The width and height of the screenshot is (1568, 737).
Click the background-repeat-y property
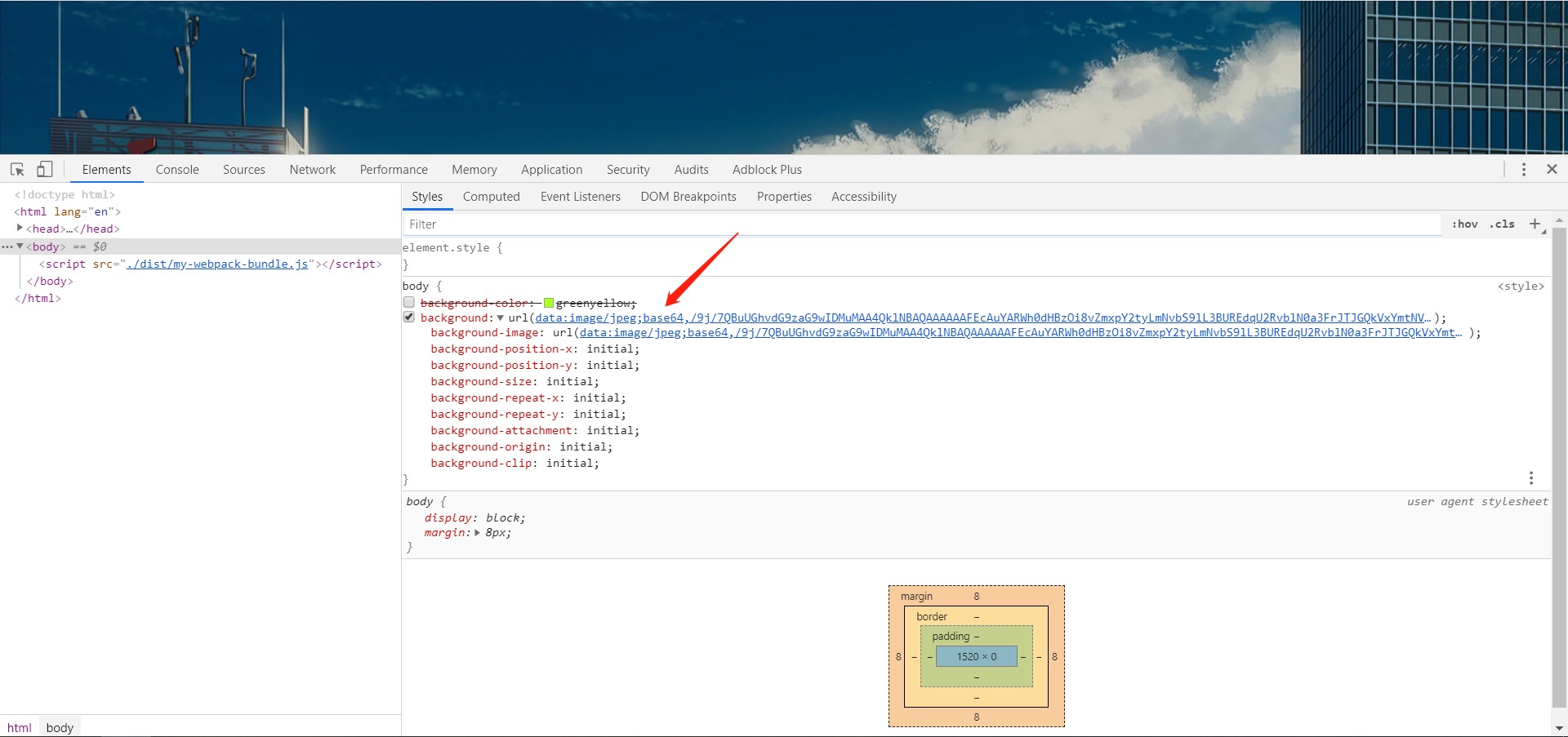click(x=496, y=414)
